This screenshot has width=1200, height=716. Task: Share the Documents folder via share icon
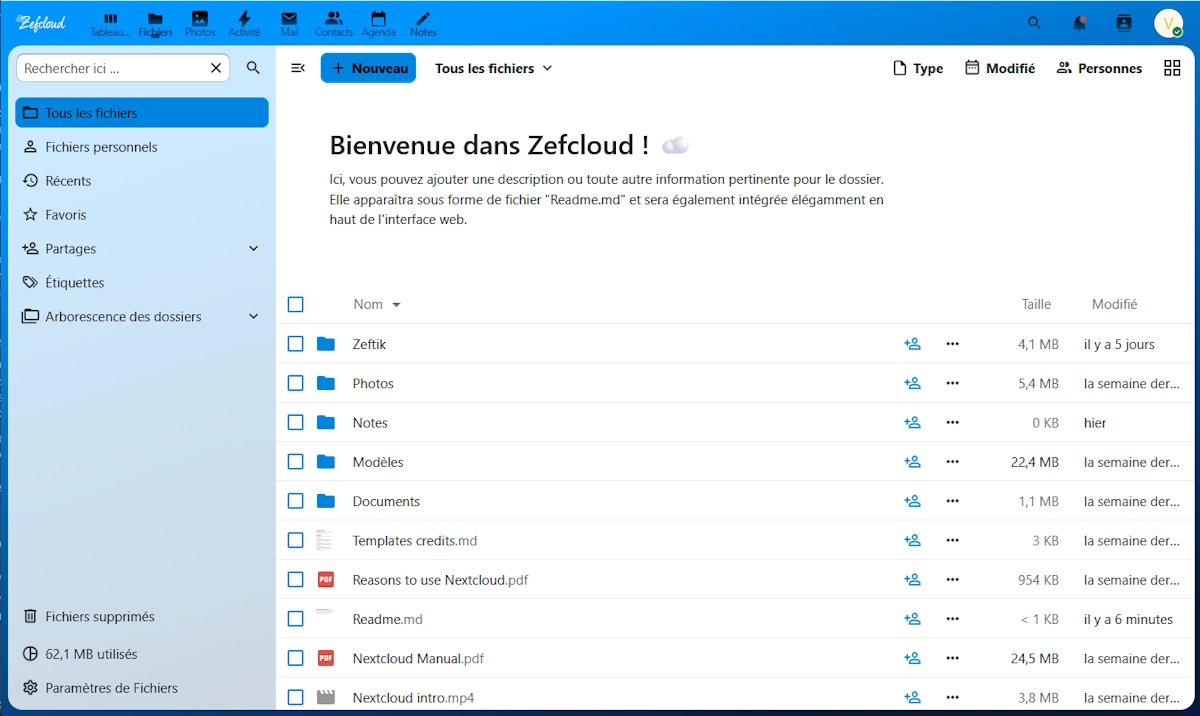pyautogui.click(x=912, y=501)
